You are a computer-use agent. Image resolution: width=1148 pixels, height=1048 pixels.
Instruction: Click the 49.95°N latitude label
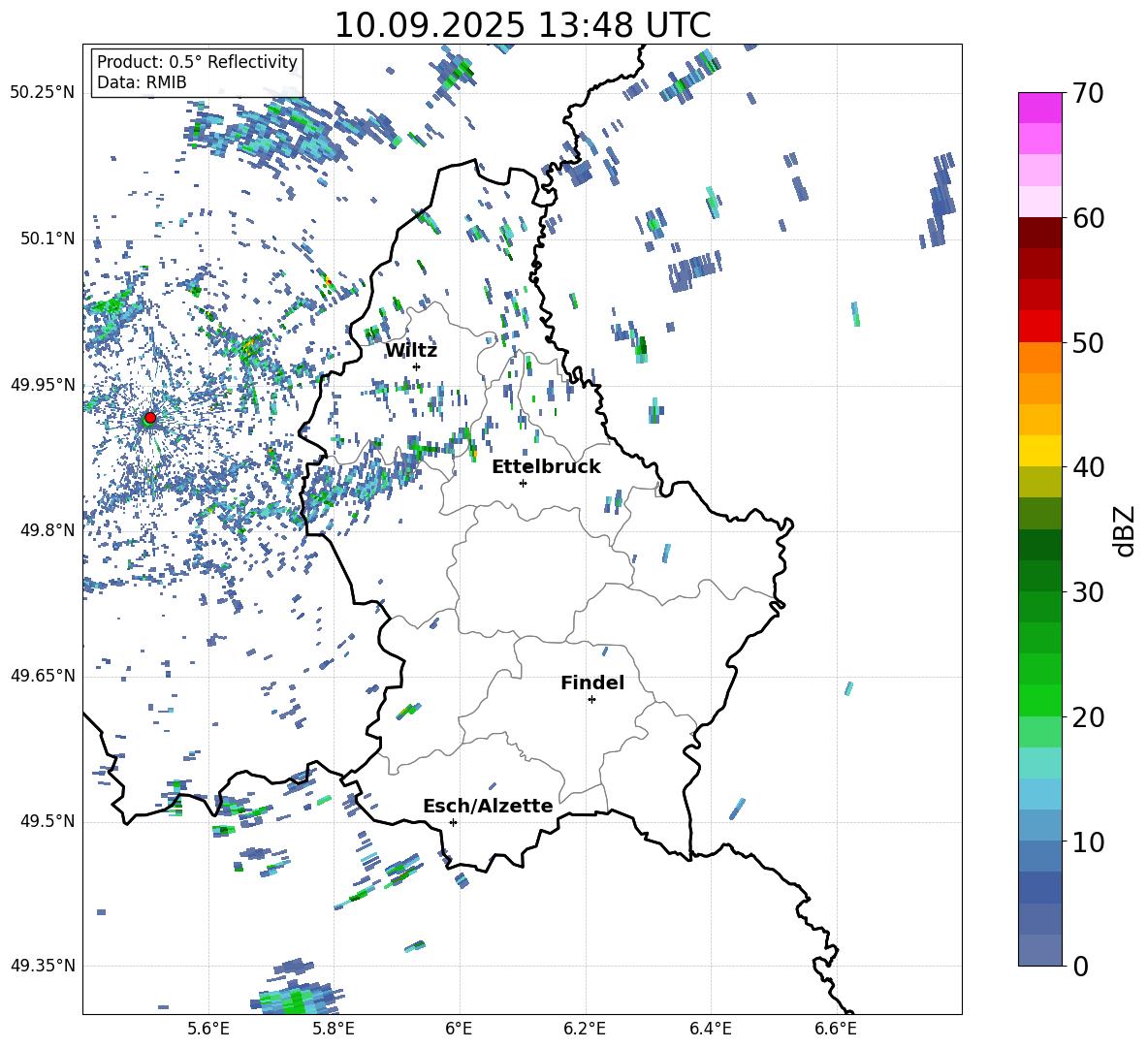point(43,384)
